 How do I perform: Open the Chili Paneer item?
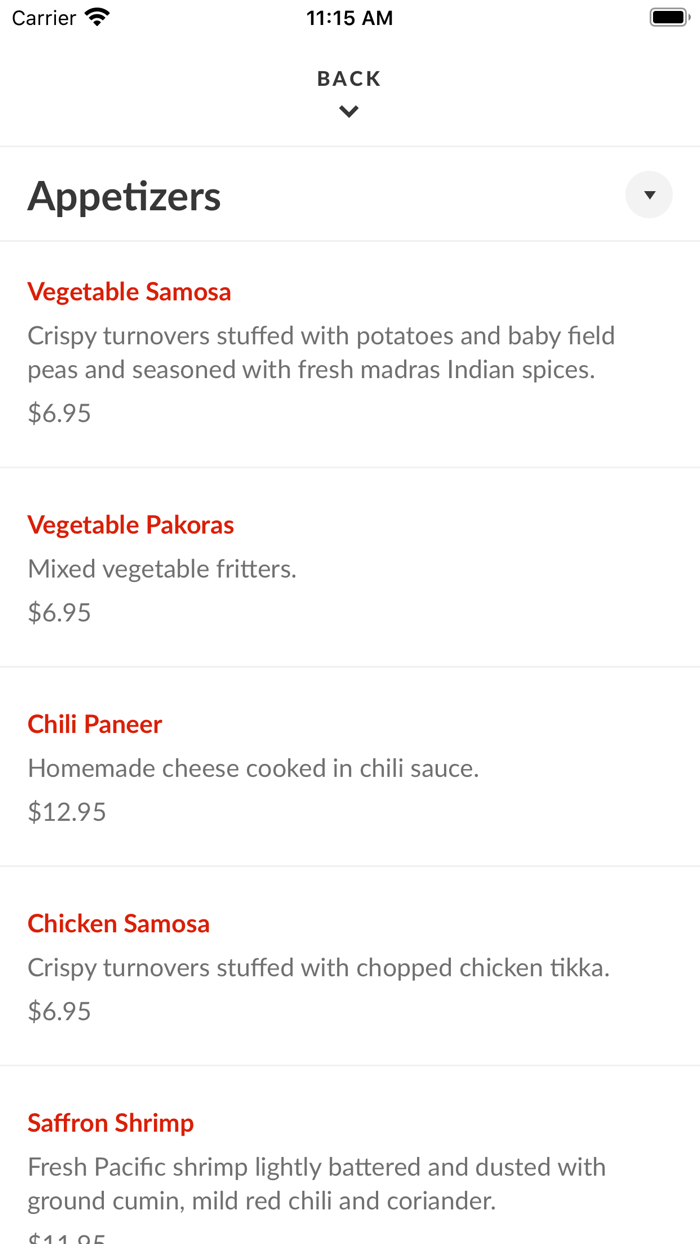(x=94, y=723)
